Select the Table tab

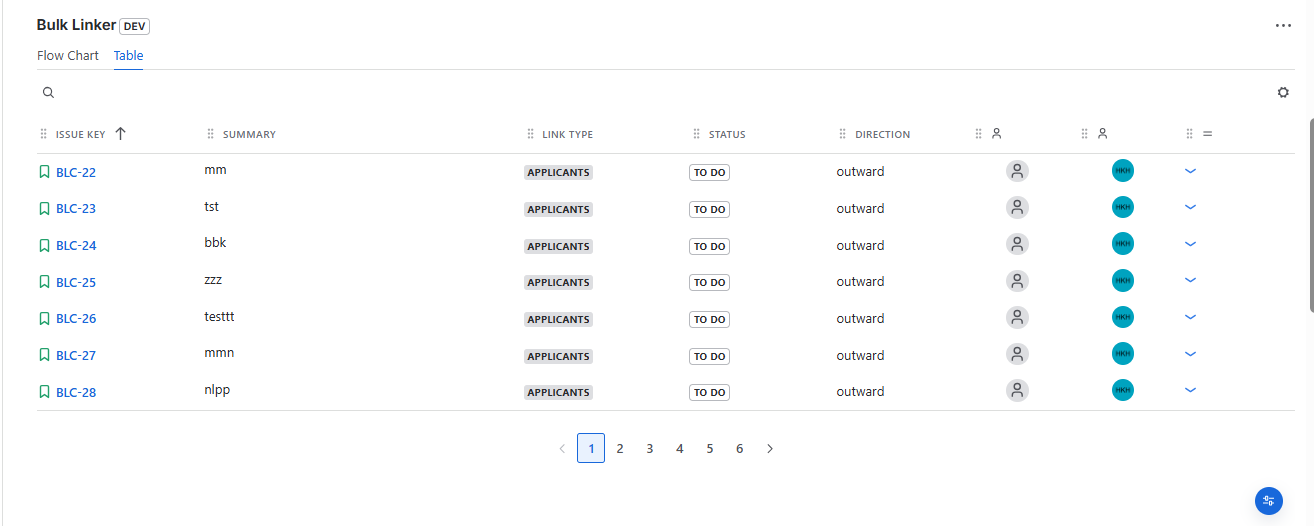pos(128,56)
